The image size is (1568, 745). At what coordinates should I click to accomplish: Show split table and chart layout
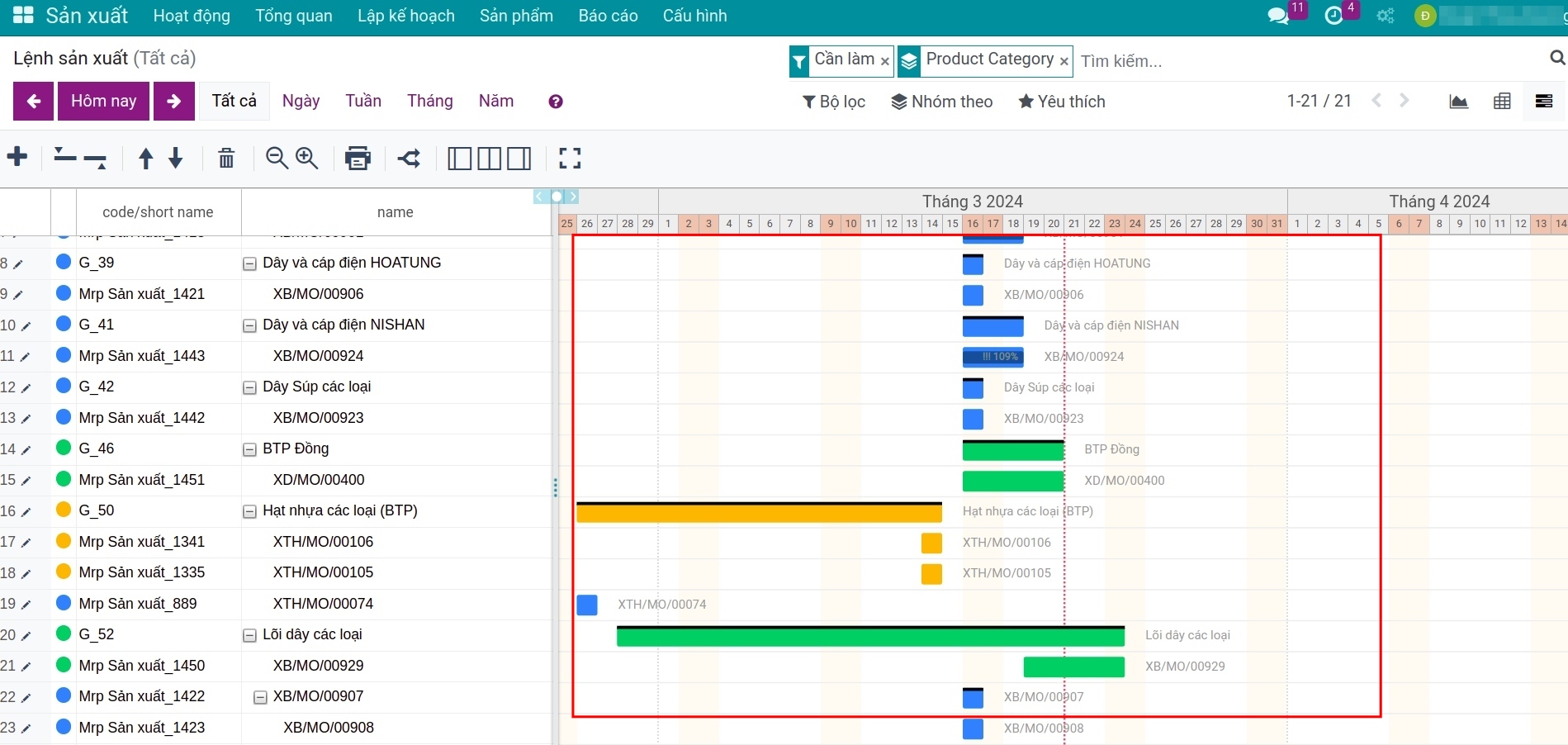[489, 158]
